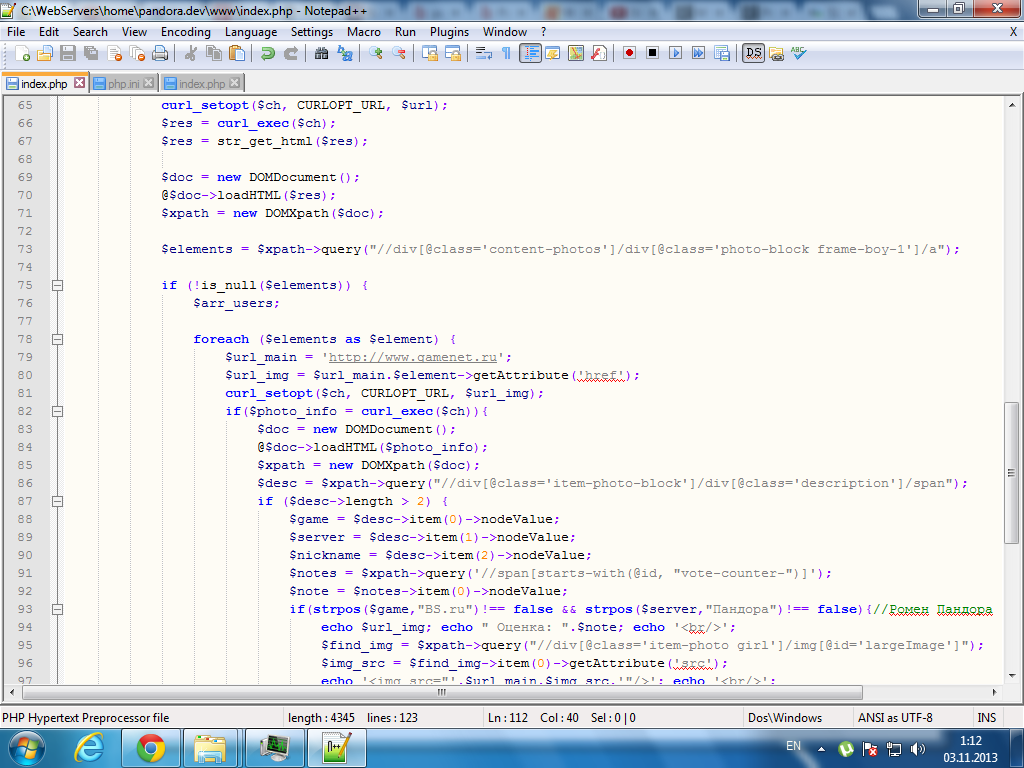Close the active index.php tab
This screenshot has height=768, width=1024.
click(x=79, y=83)
